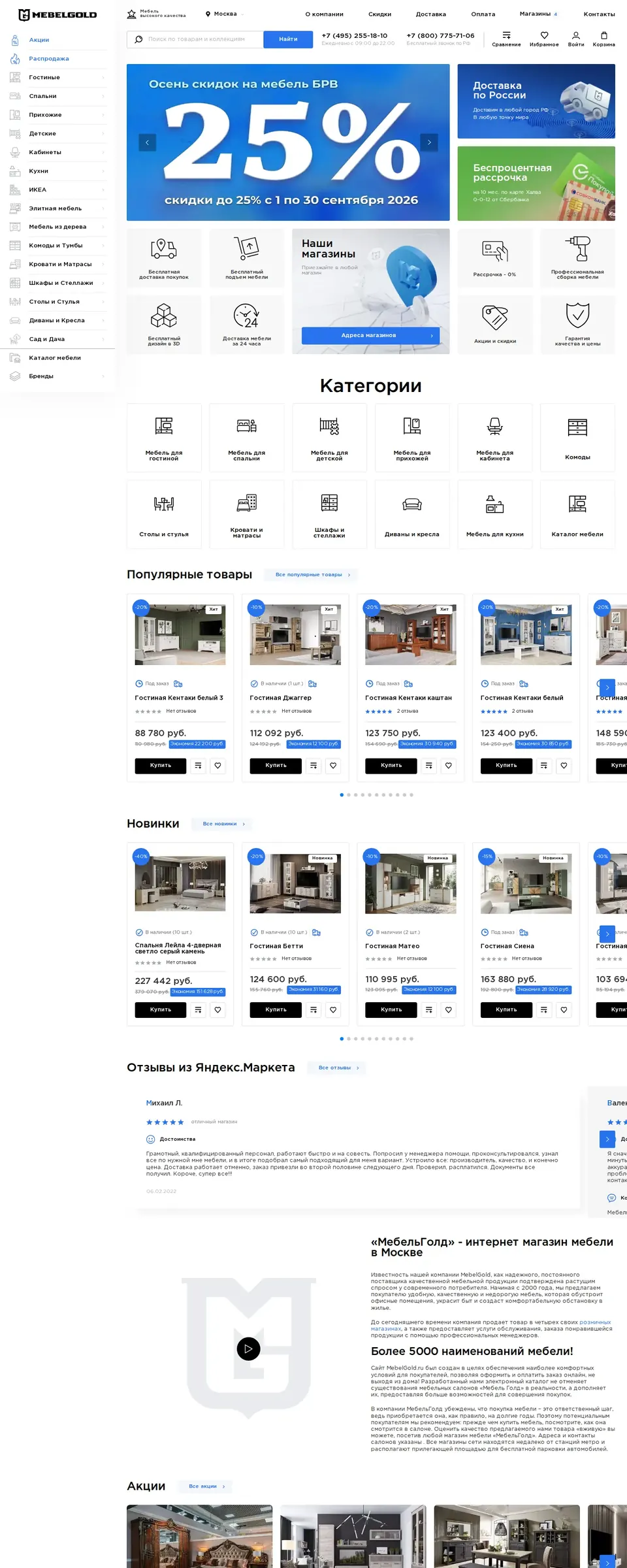Screen dimensions: 627x1568
Task: Select the Диваны и кресла category icon
Action: 411,504
